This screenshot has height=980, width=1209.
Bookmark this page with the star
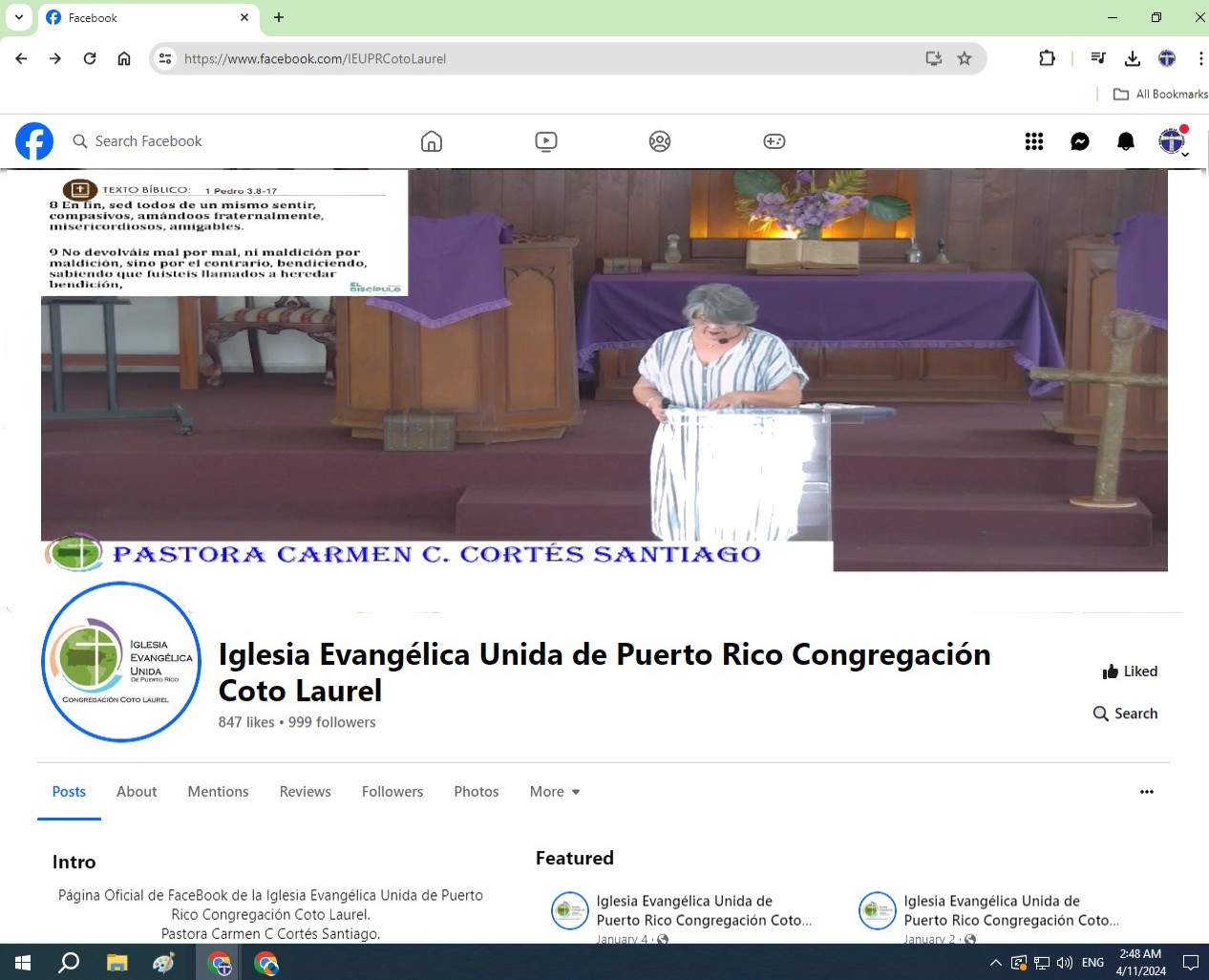coord(965,58)
